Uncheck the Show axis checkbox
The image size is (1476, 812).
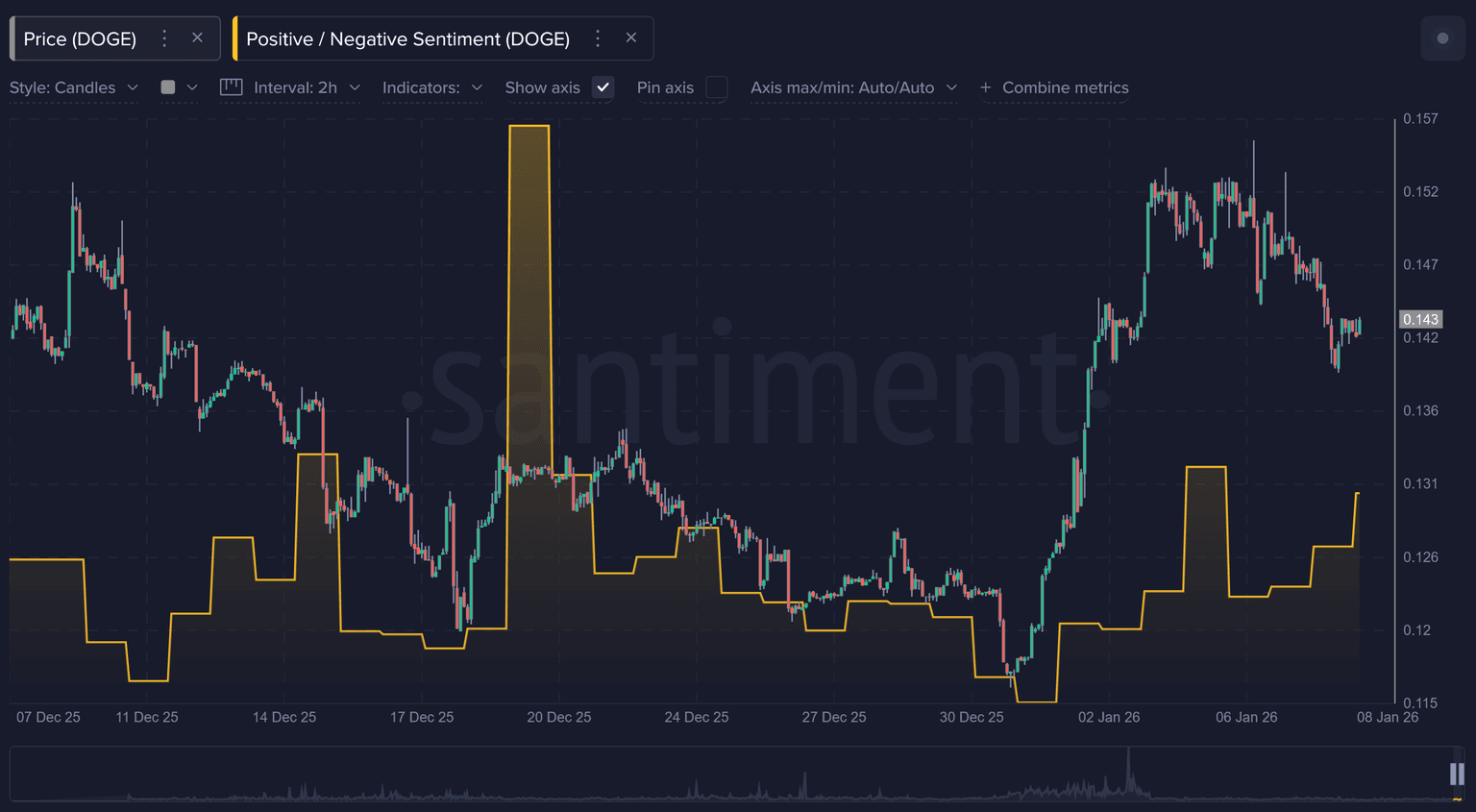[x=603, y=87]
